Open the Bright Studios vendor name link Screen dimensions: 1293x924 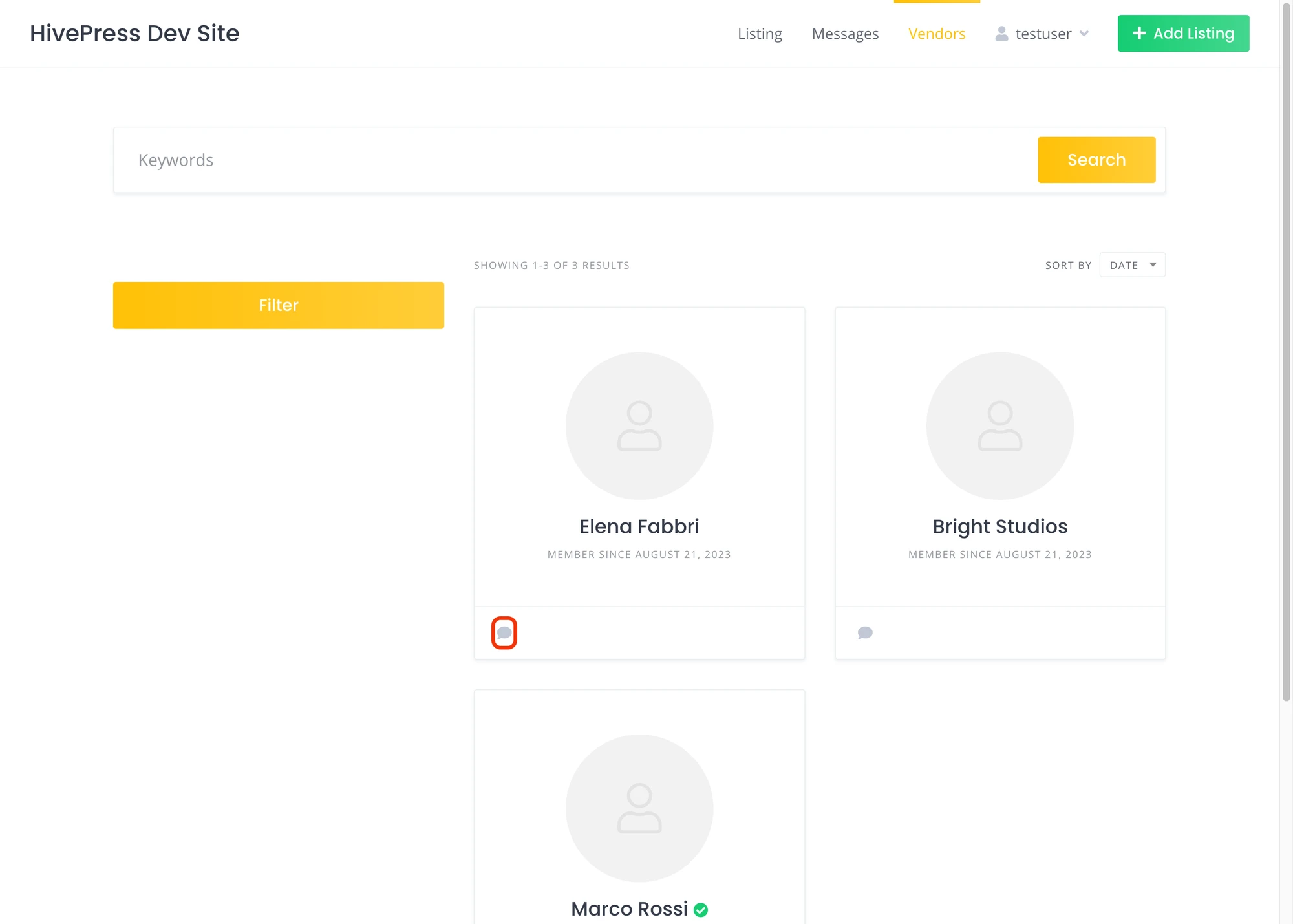1000,526
